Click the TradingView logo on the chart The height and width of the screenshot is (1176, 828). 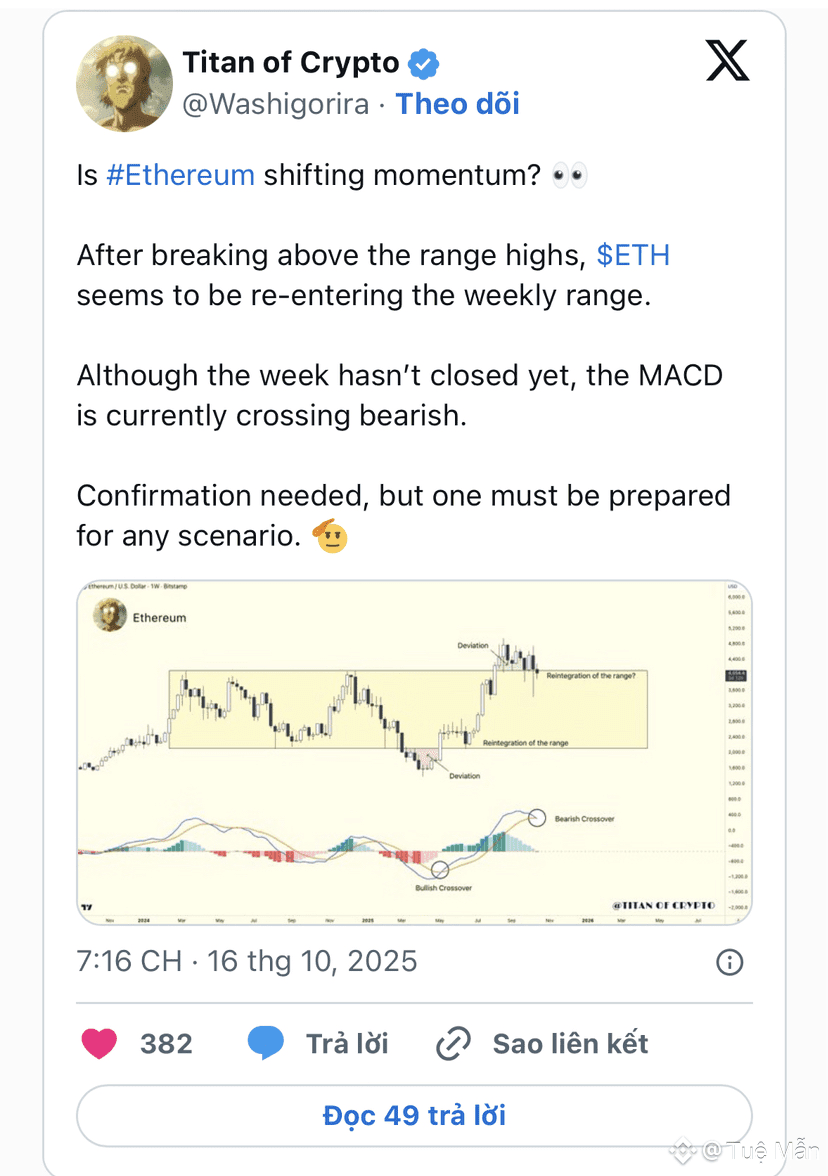[87, 906]
